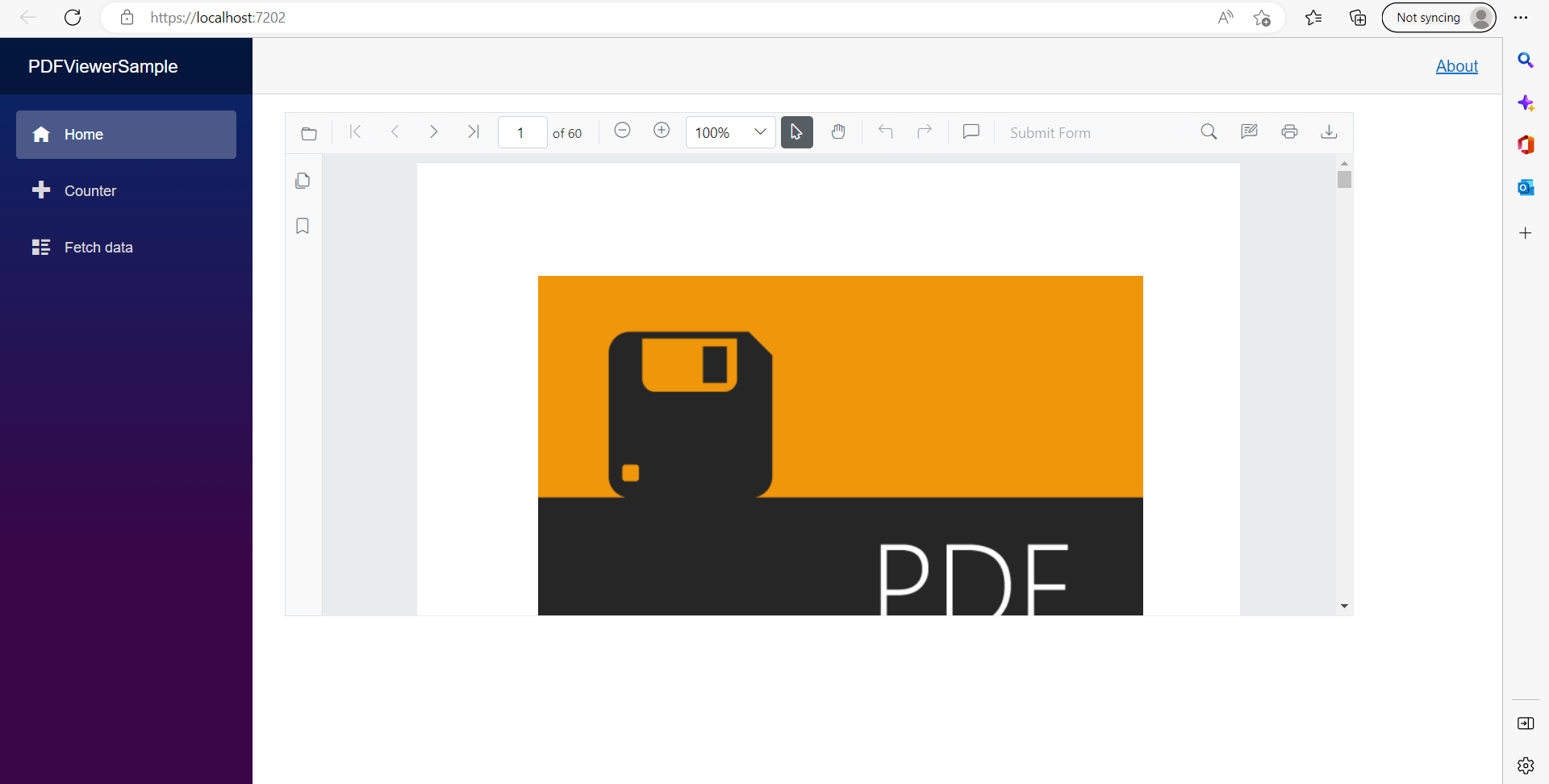Click the Submit Form button

(x=1050, y=132)
